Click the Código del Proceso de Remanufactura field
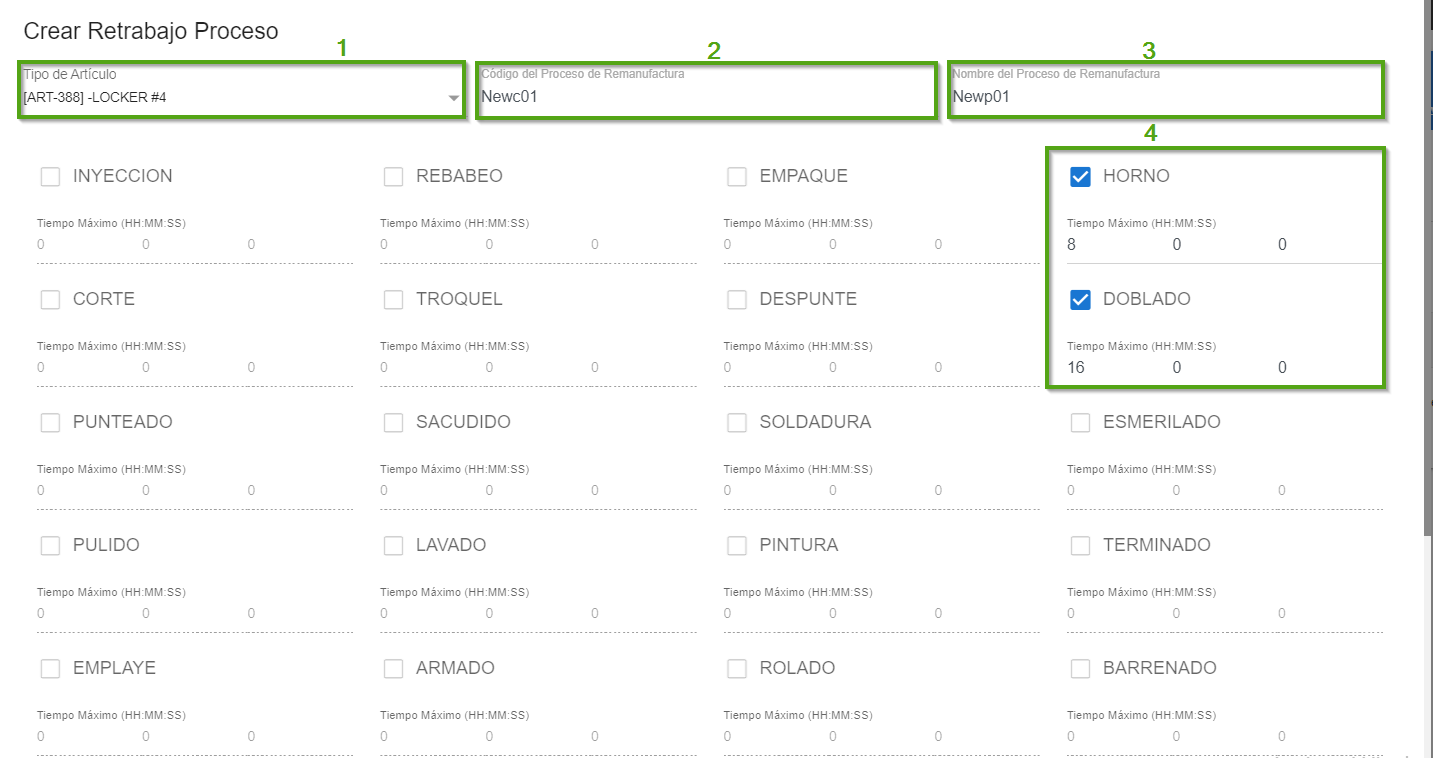This screenshot has width=1433, height=758. (705, 98)
